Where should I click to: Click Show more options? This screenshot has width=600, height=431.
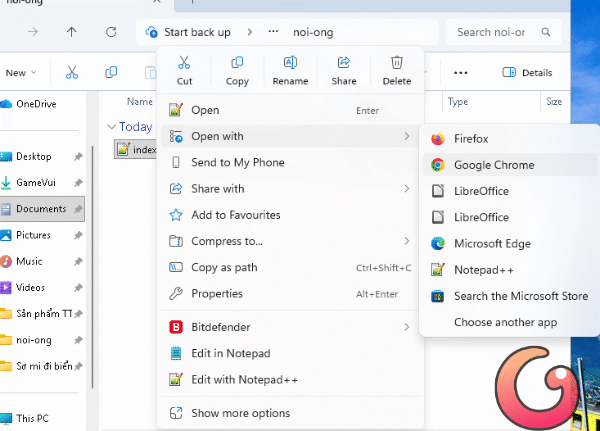pyautogui.click(x=290, y=413)
